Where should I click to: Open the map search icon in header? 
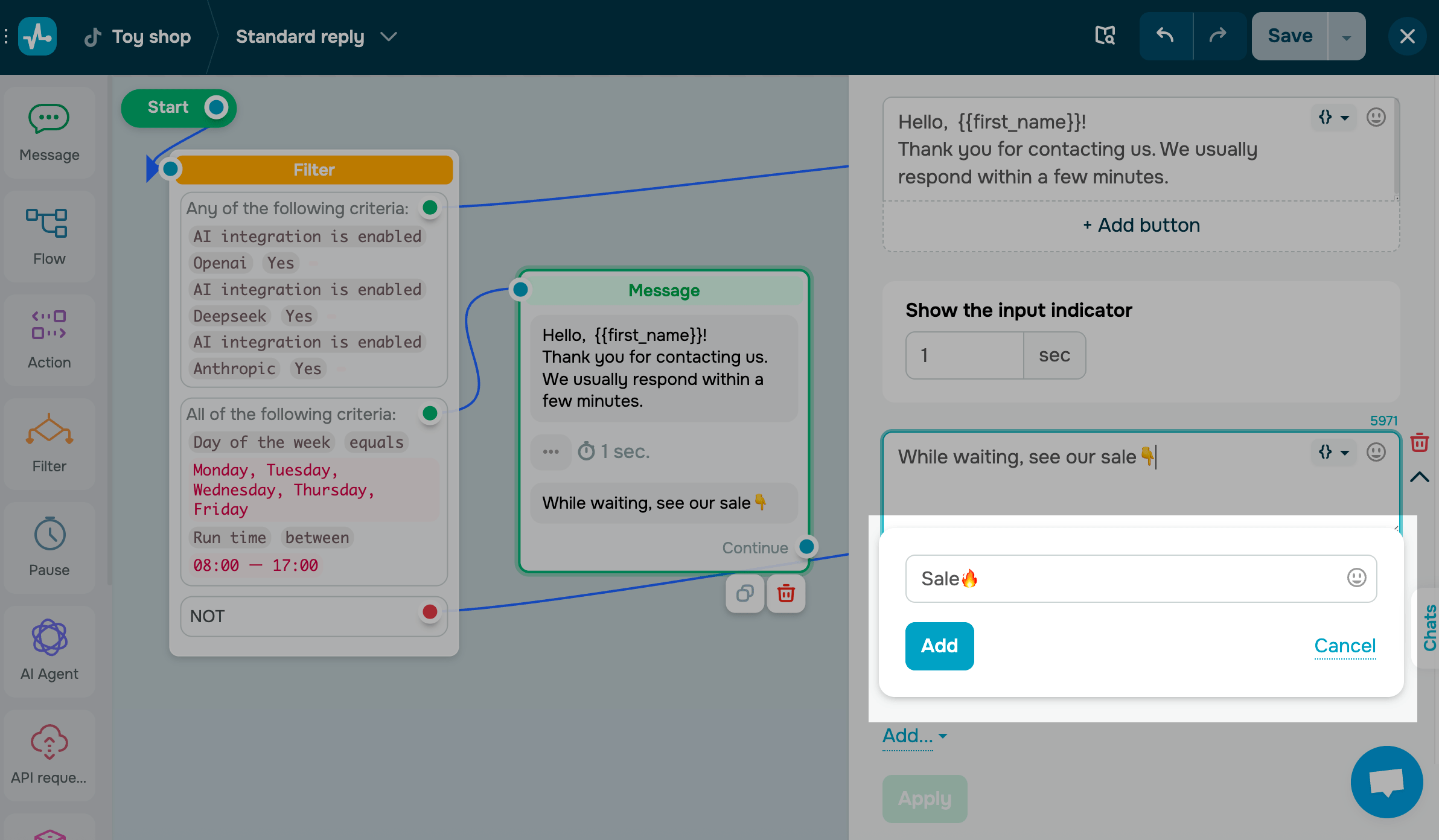coord(1105,36)
